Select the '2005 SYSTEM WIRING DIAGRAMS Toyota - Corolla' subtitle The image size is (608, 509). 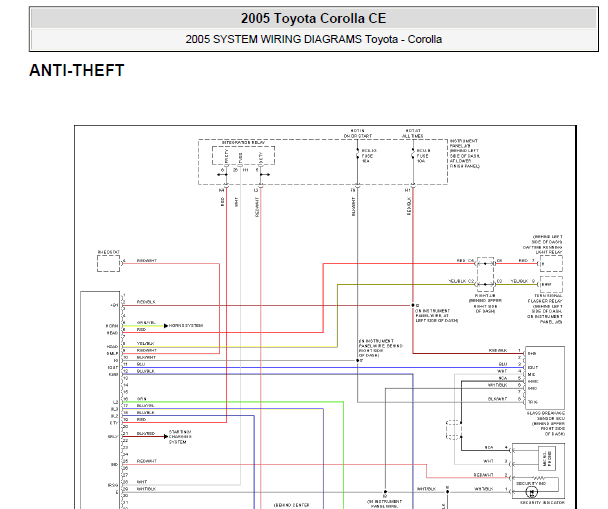click(x=313, y=39)
